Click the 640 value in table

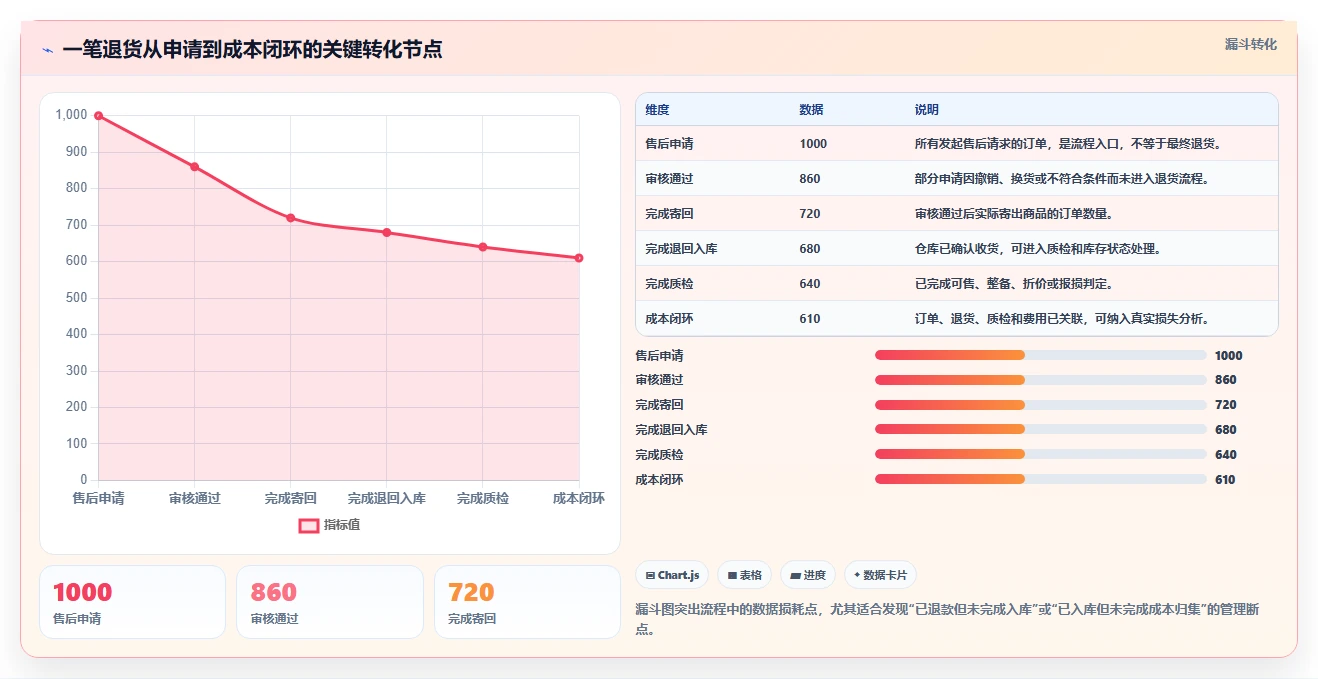click(809, 284)
